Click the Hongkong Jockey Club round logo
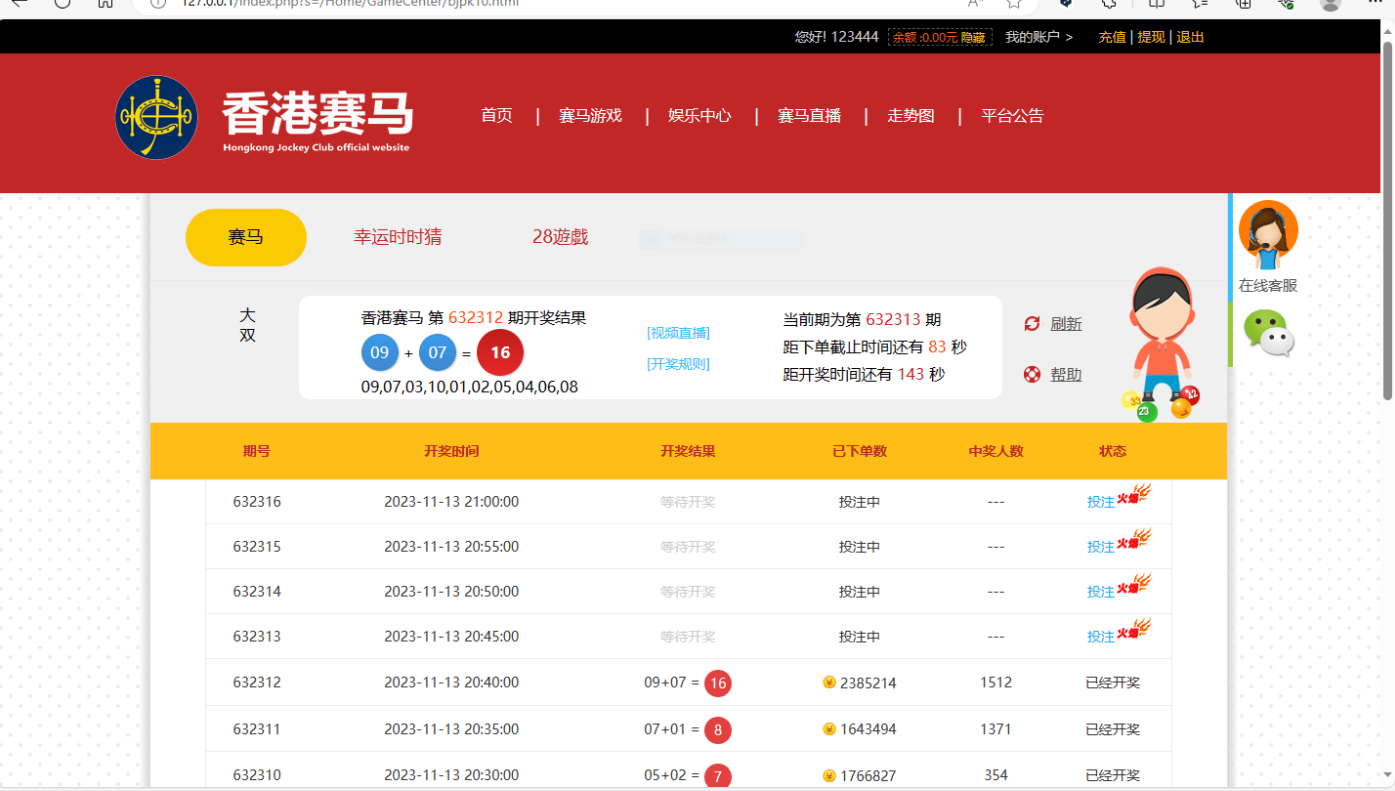This screenshot has width=1395, height=791. pos(156,117)
